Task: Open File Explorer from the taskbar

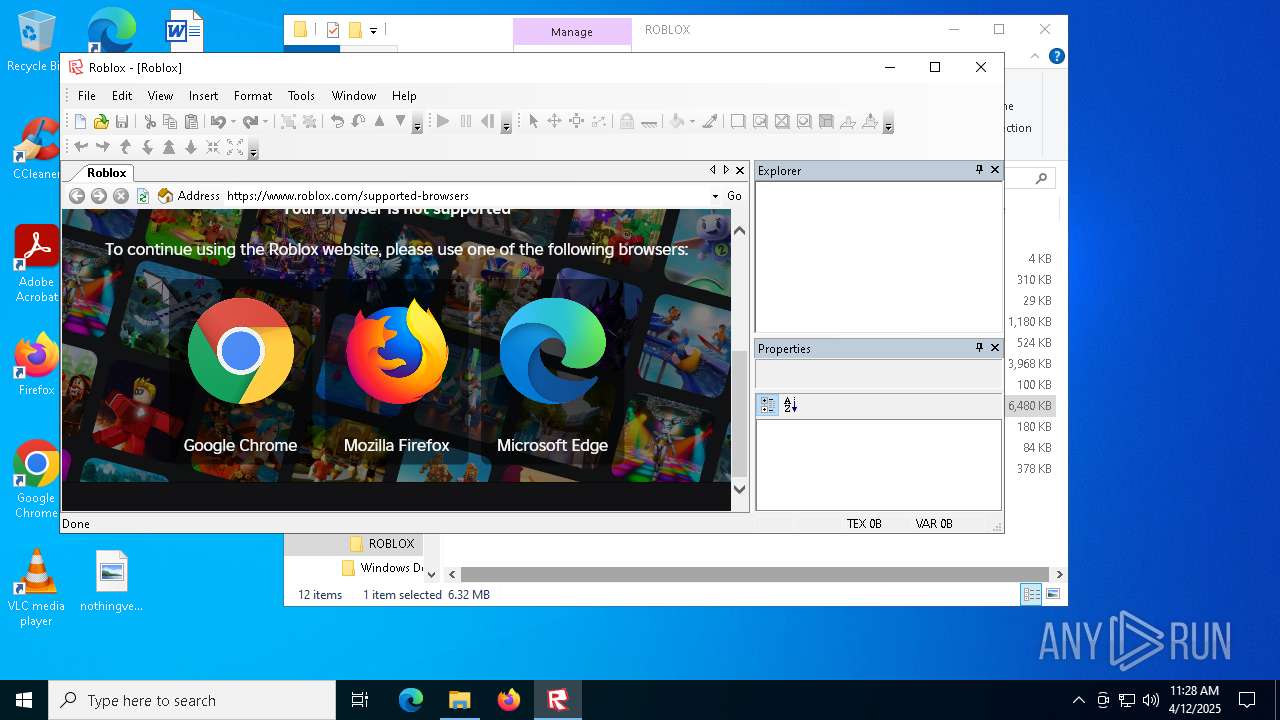Action: [459, 700]
